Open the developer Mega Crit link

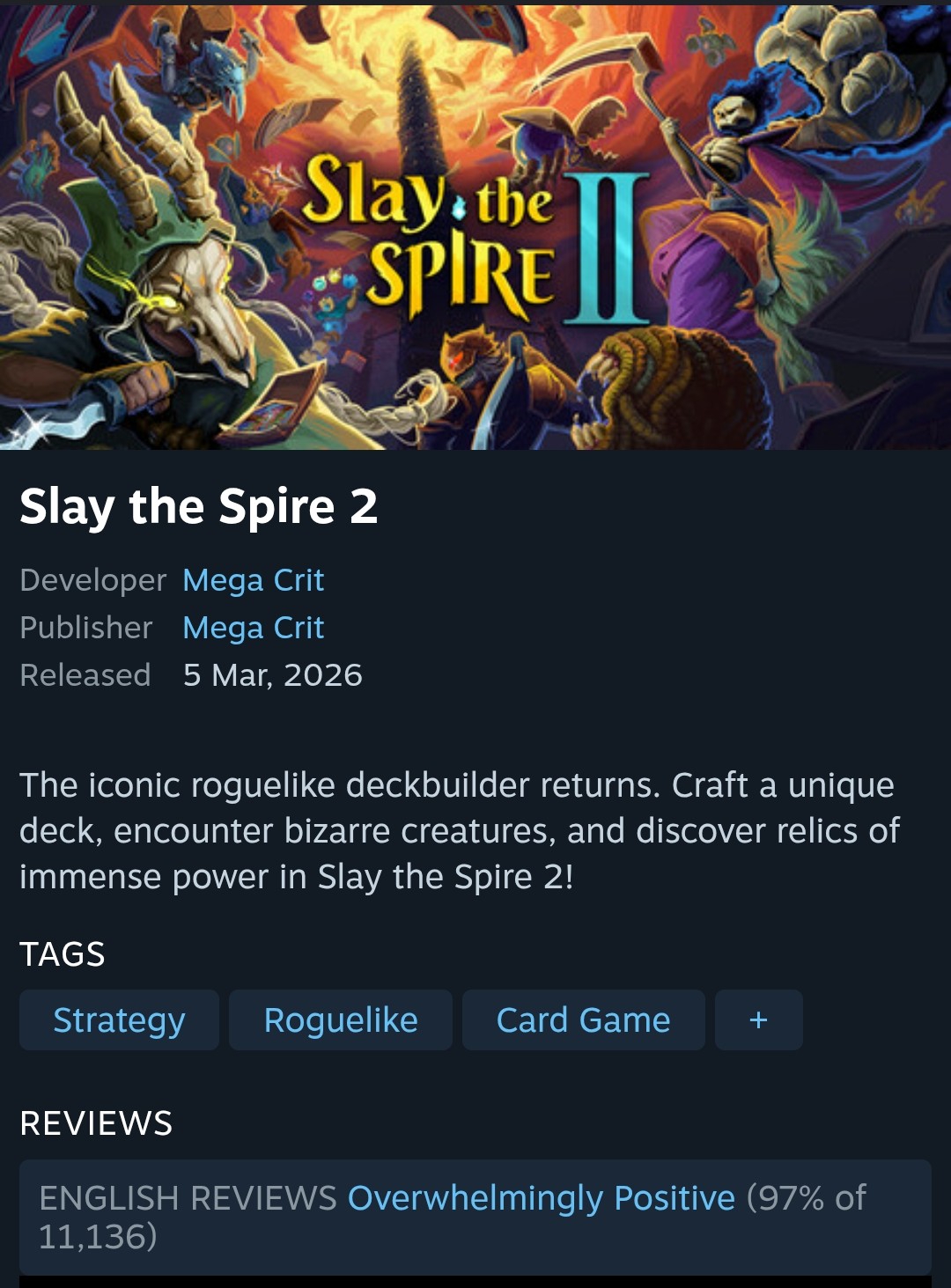(x=254, y=580)
